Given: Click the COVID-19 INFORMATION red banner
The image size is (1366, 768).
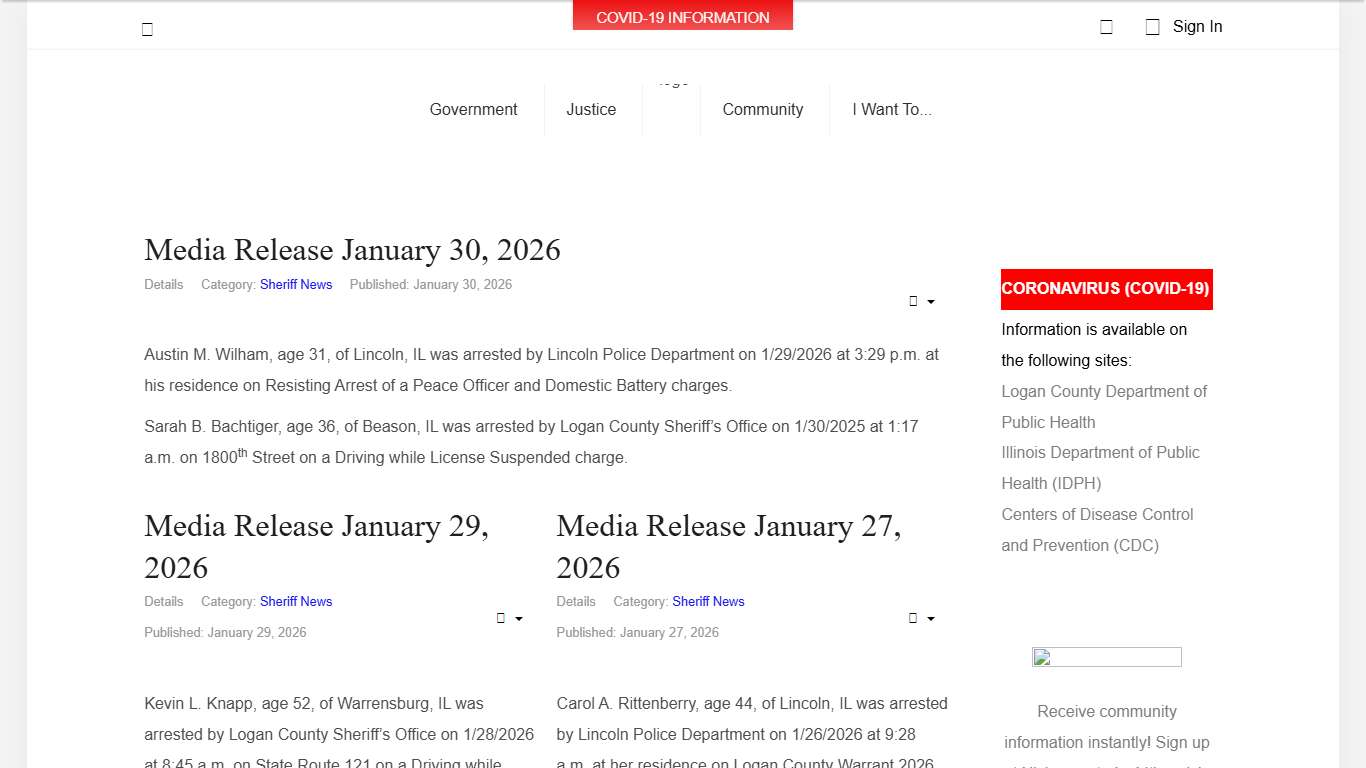Looking at the screenshot, I should click(682, 17).
